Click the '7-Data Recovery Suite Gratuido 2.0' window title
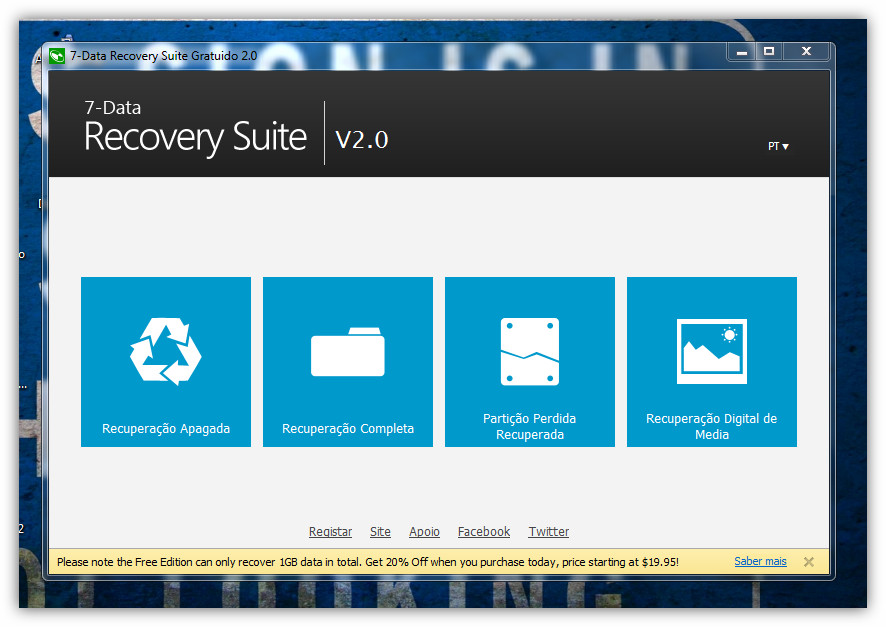 163,56
